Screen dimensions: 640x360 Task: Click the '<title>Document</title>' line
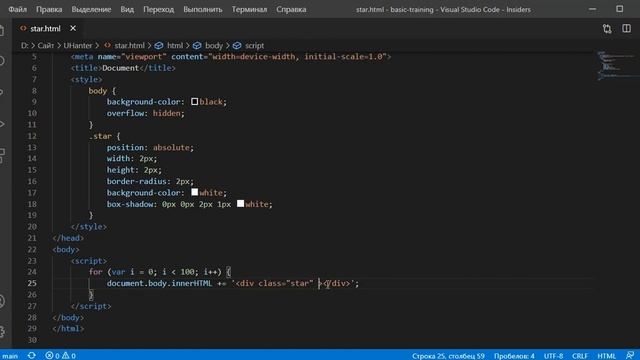[x=123, y=68]
